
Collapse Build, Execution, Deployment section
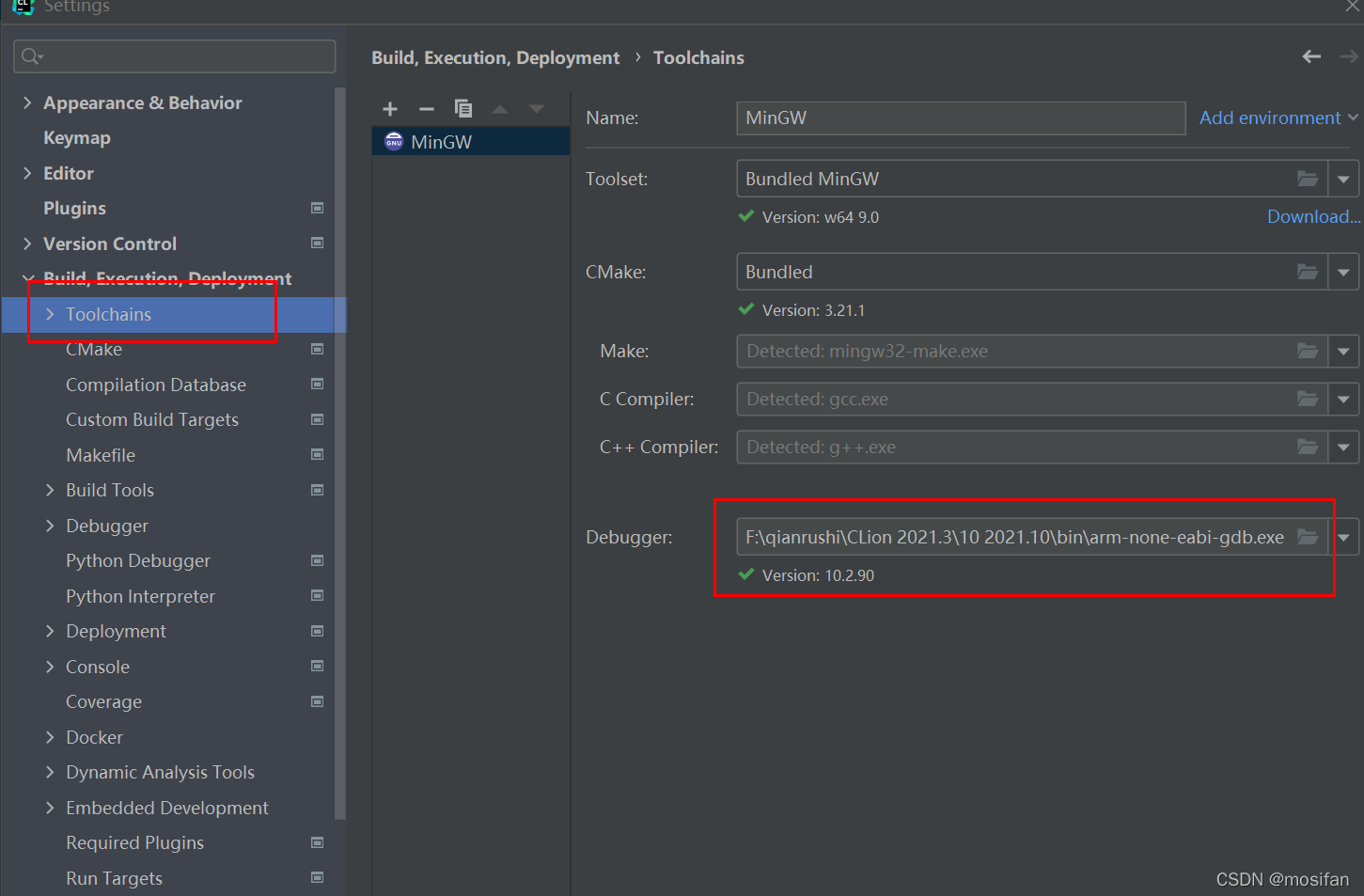coord(27,278)
